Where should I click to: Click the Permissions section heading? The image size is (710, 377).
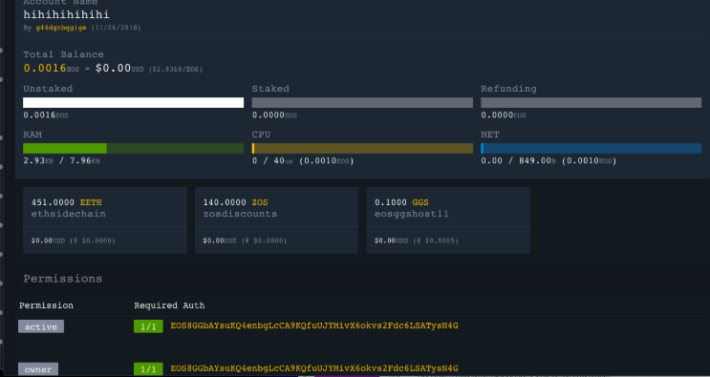click(x=63, y=279)
